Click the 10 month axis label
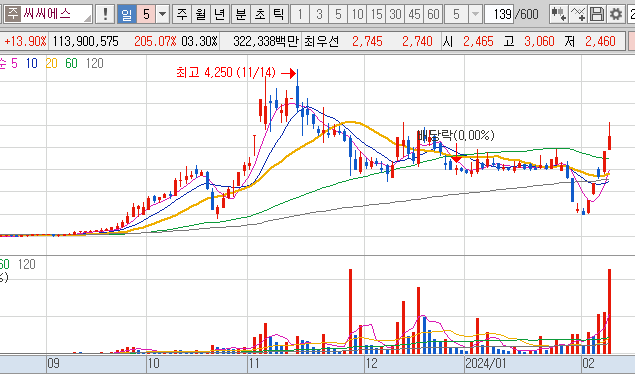This screenshot has height=374, width=635. click(153, 363)
